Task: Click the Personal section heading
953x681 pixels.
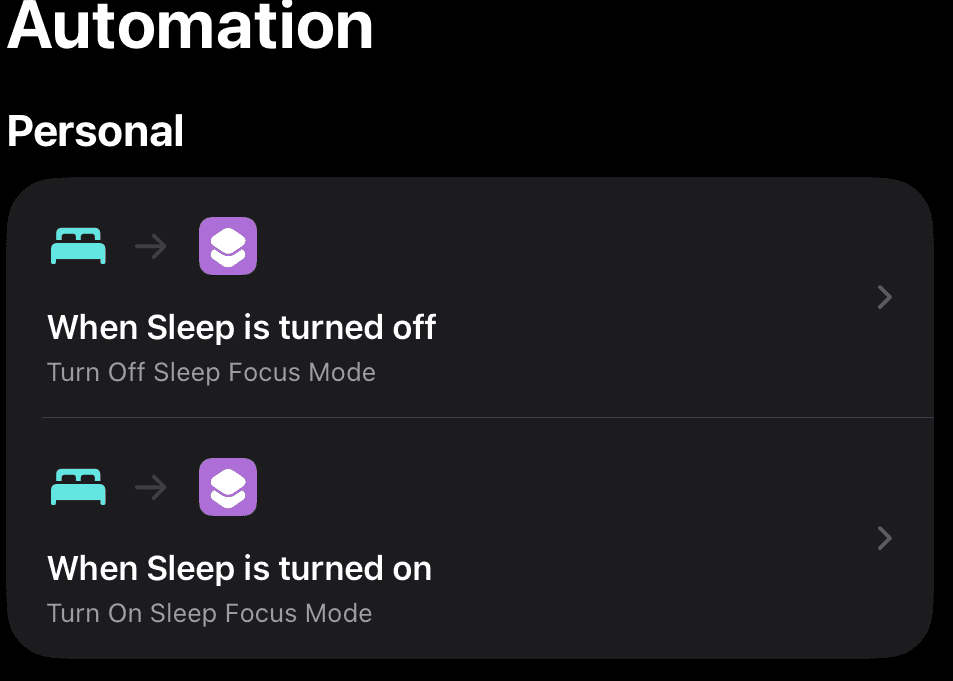Action: 95,131
